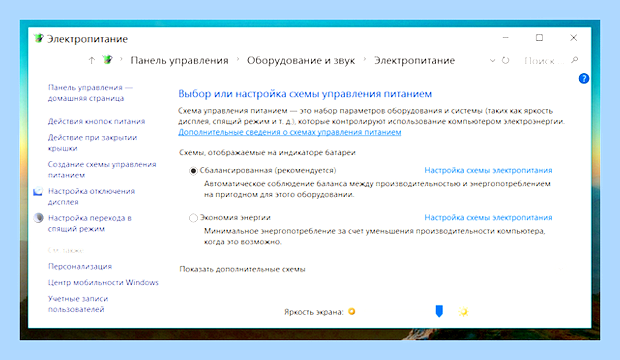Open Панель управления домашняя страница link
The image size is (620, 360).
tap(90, 93)
